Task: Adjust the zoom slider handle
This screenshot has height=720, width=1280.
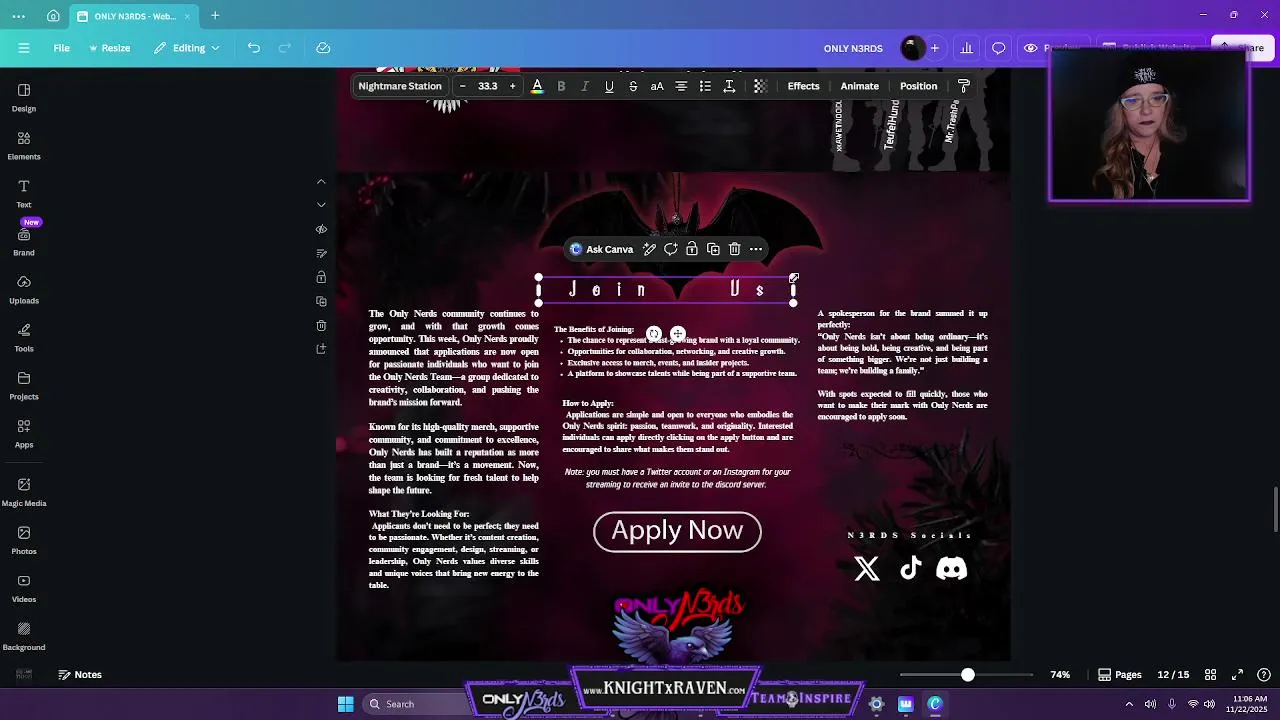Action: [967, 675]
